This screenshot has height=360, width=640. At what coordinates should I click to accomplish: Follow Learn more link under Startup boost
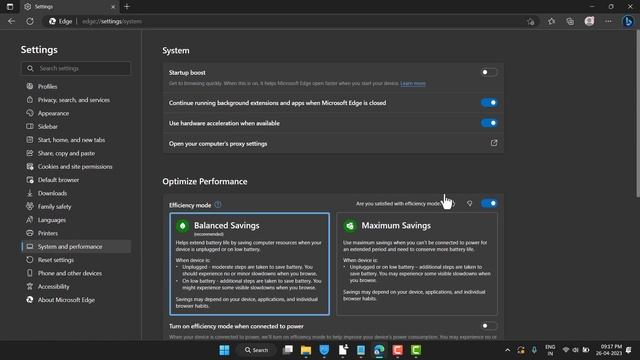coord(413,83)
